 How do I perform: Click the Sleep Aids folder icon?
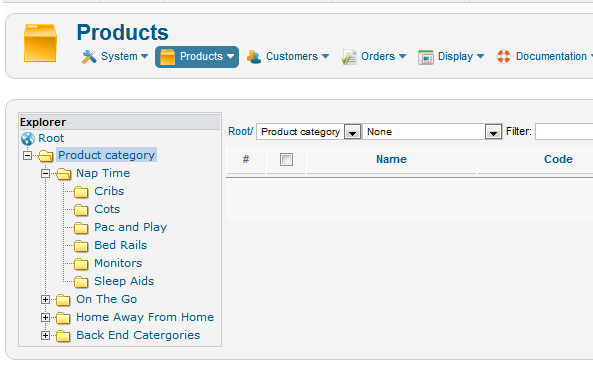[81, 282]
